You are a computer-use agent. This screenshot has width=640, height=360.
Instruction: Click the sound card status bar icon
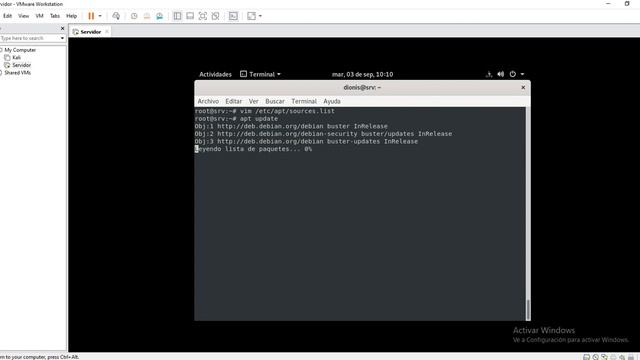[x=622, y=357]
